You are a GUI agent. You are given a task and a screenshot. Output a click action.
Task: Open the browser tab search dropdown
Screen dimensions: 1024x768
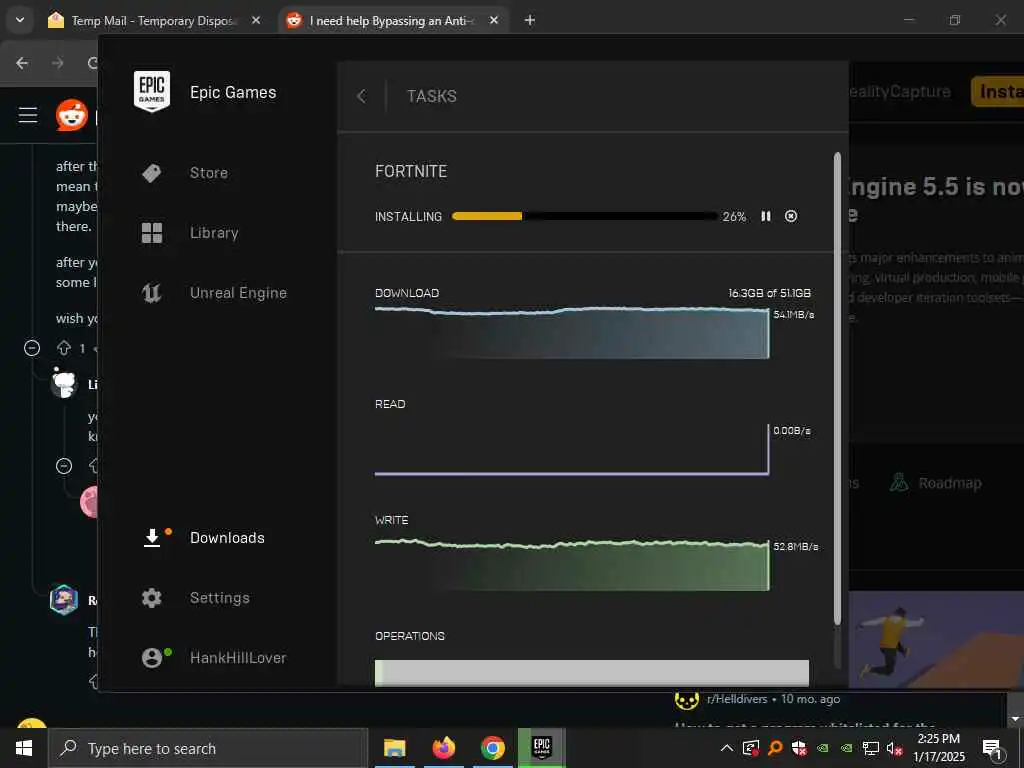tap(20, 20)
